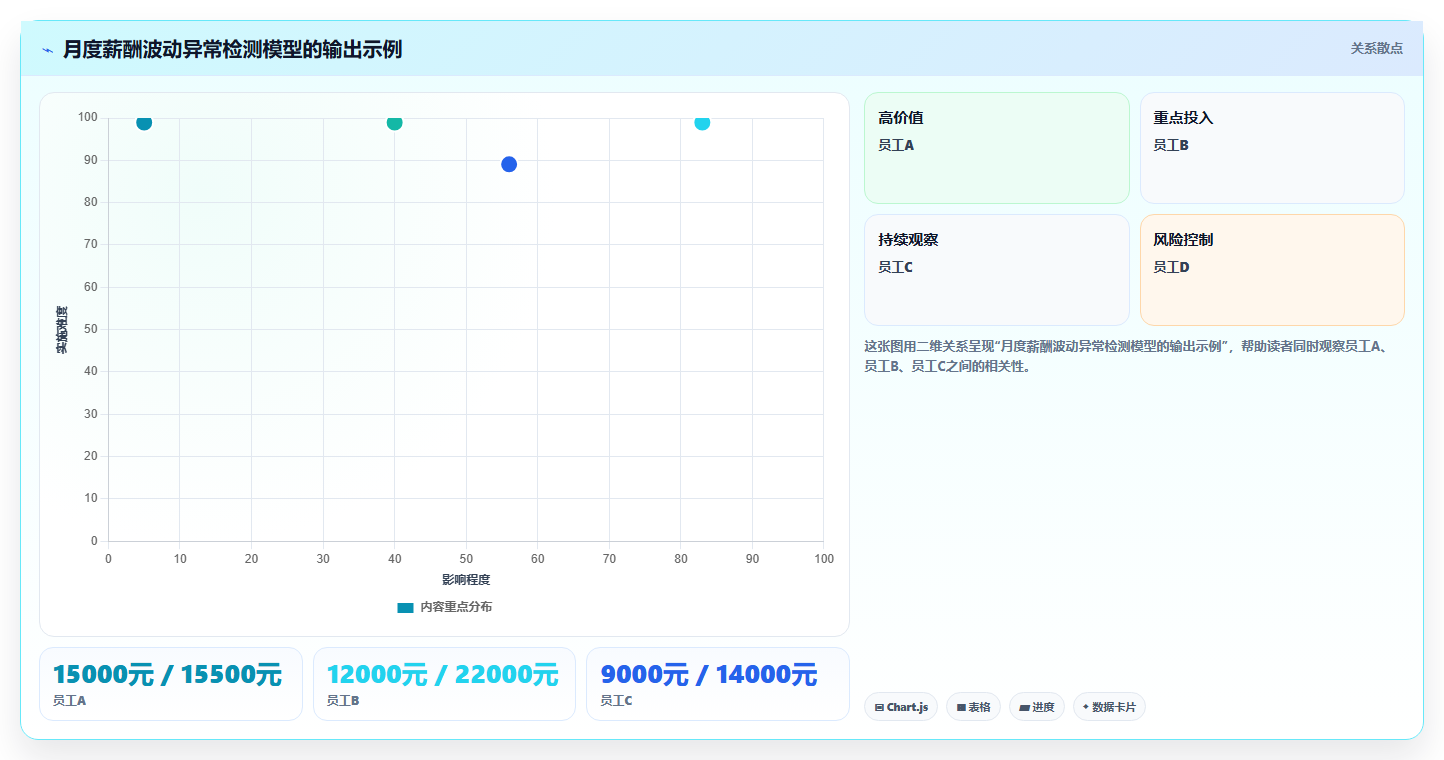
Task: Click the sparkle icon in 数据卡片 chip
Action: pyautogui.click(x=1086, y=707)
